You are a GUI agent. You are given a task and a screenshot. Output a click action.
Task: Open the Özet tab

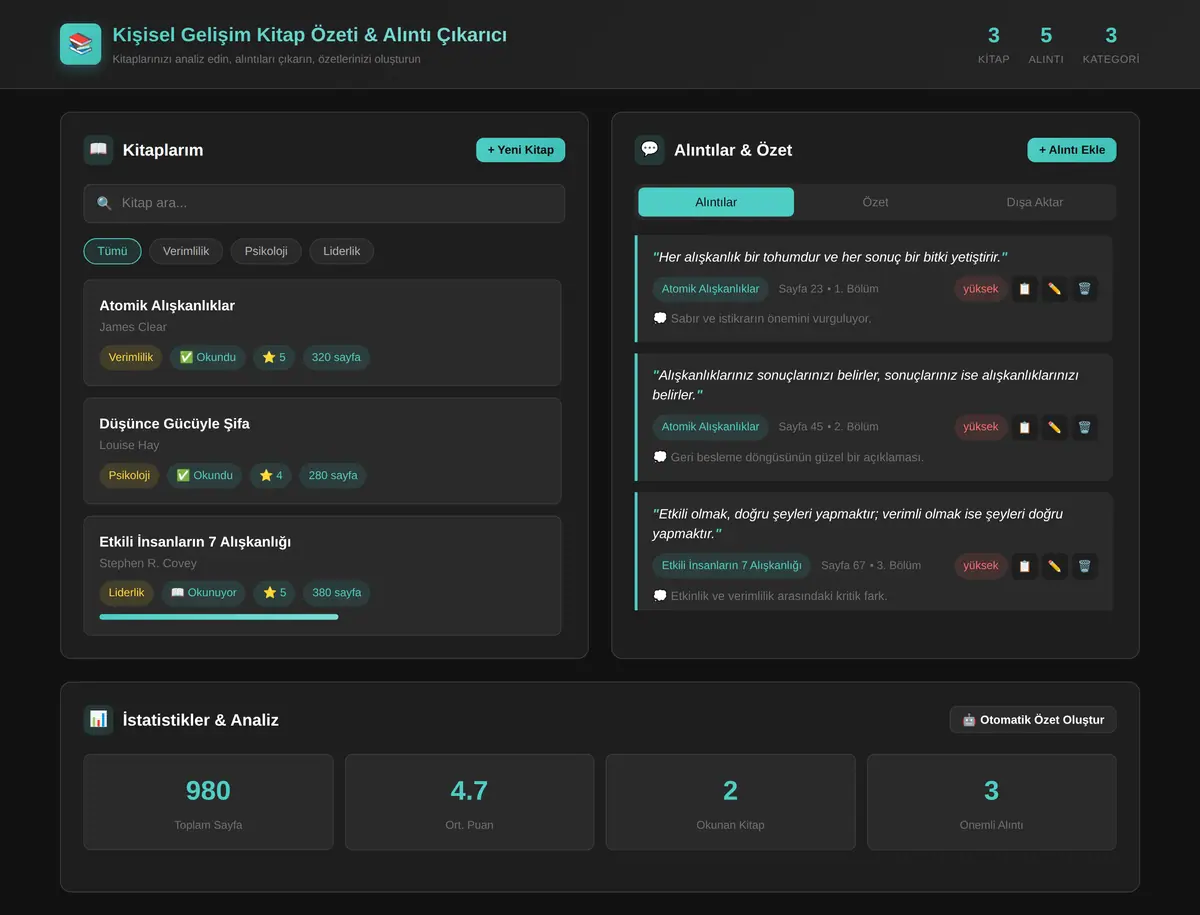[875, 202]
